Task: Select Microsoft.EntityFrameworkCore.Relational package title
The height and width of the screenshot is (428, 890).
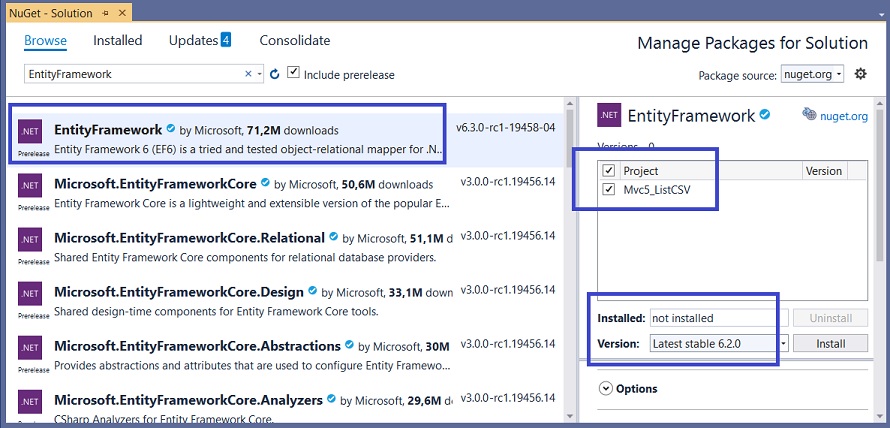Action: pyautogui.click(x=190, y=237)
